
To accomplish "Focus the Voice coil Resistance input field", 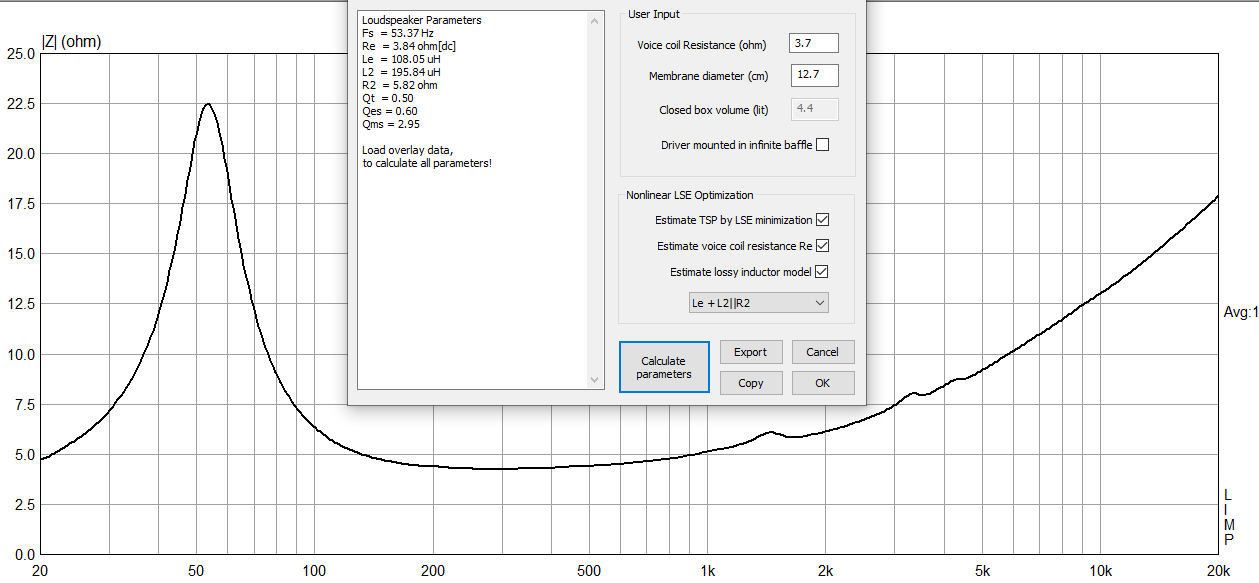I will (x=814, y=43).
